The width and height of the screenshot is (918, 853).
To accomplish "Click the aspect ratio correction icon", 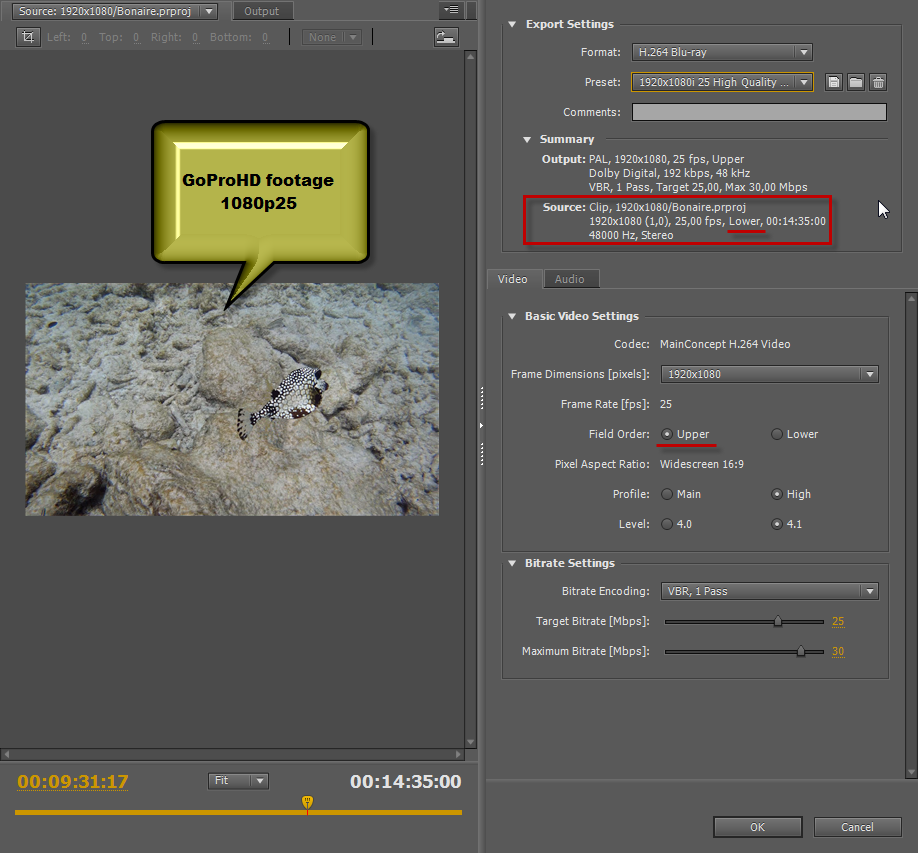I will tap(446, 37).
